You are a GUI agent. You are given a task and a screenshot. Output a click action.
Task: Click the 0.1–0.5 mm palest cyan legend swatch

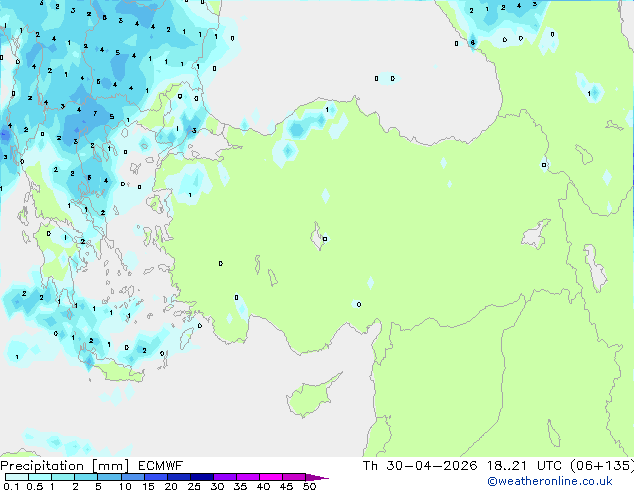point(17,477)
